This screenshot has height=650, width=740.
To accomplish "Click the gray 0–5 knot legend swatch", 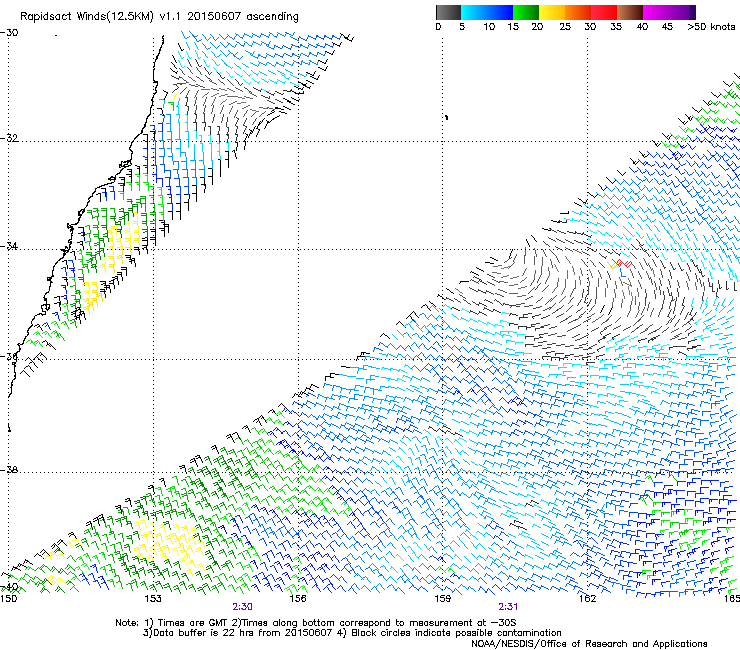I will (448, 12).
